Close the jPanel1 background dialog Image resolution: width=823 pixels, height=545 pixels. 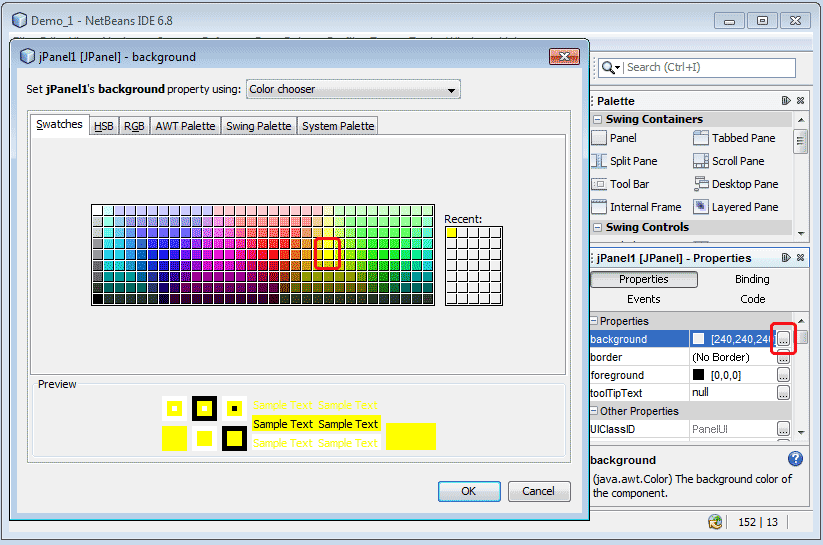click(564, 56)
